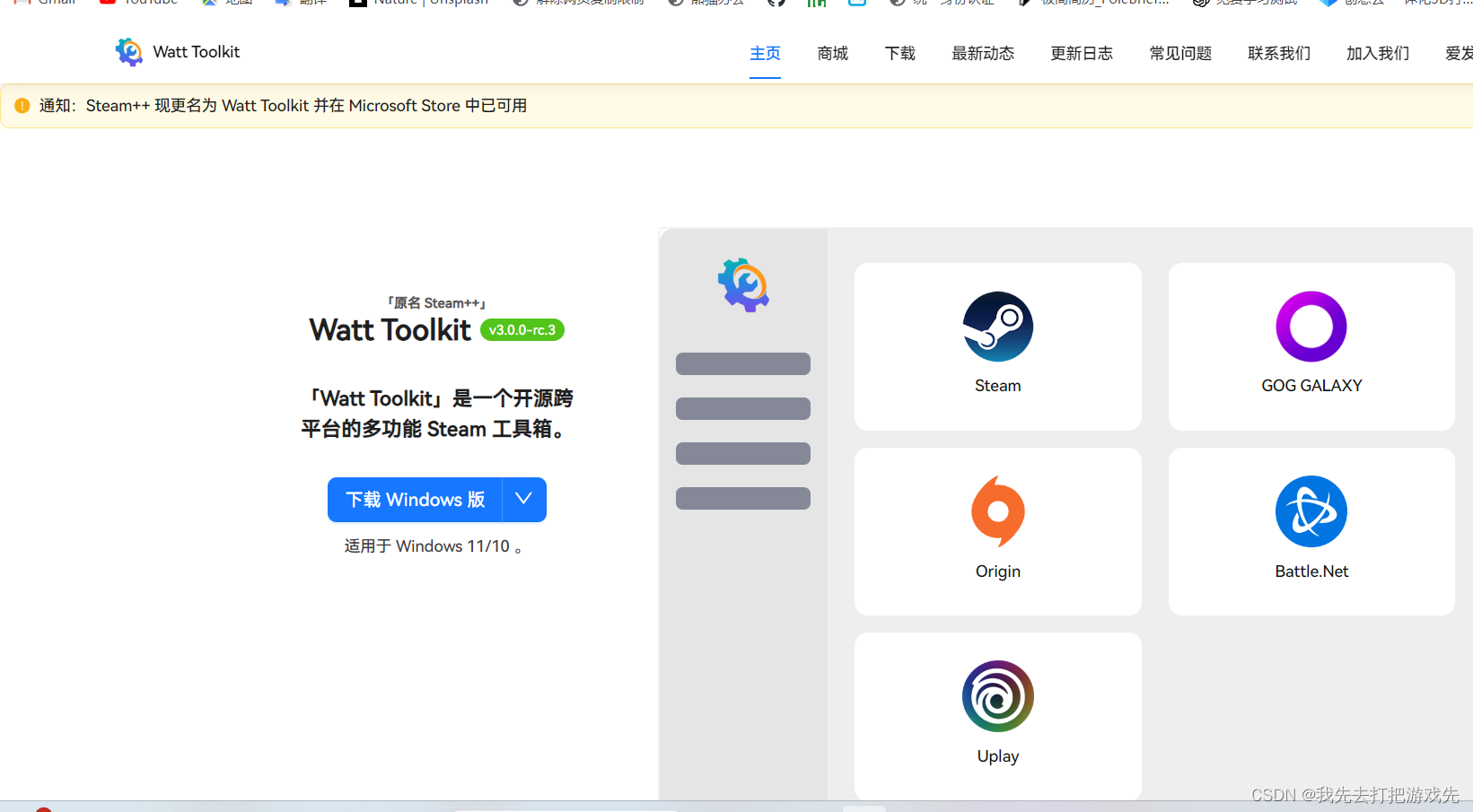Click the large Watt Toolkit heading
The width and height of the screenshot is (1473, 812).
(390, 330)
